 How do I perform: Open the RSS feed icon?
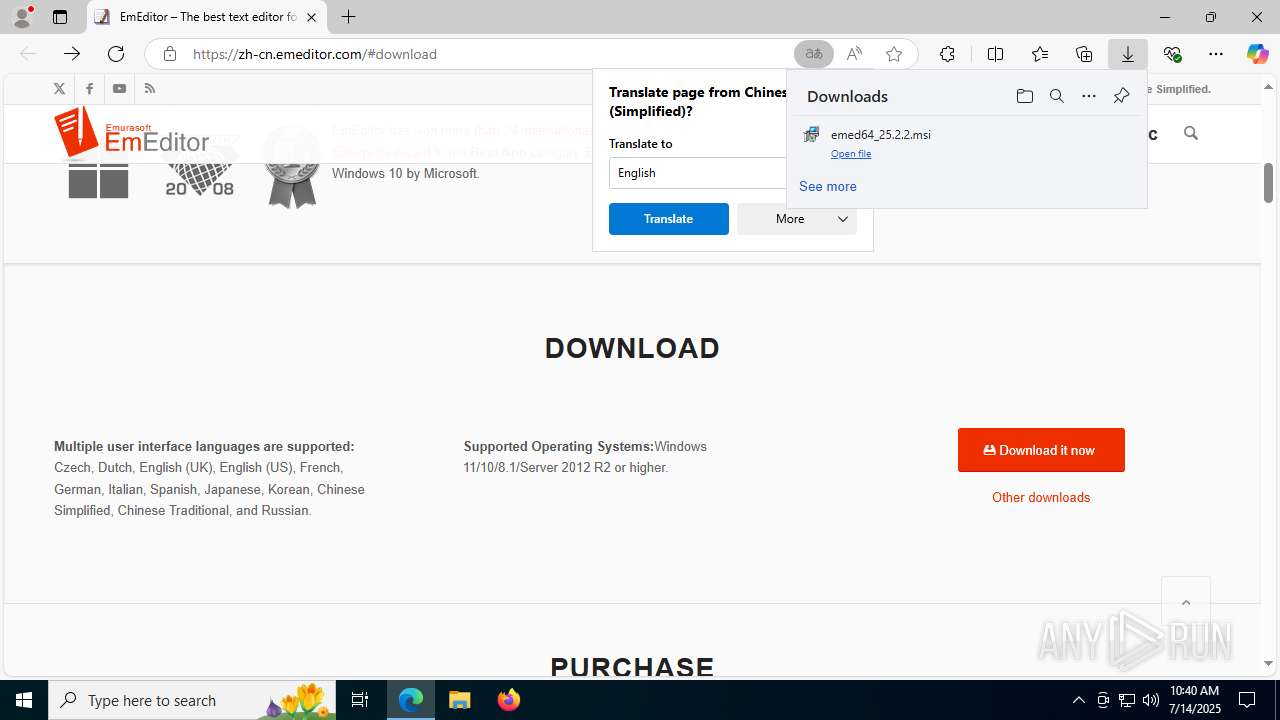pyautogui.click(x=150, y=89)
